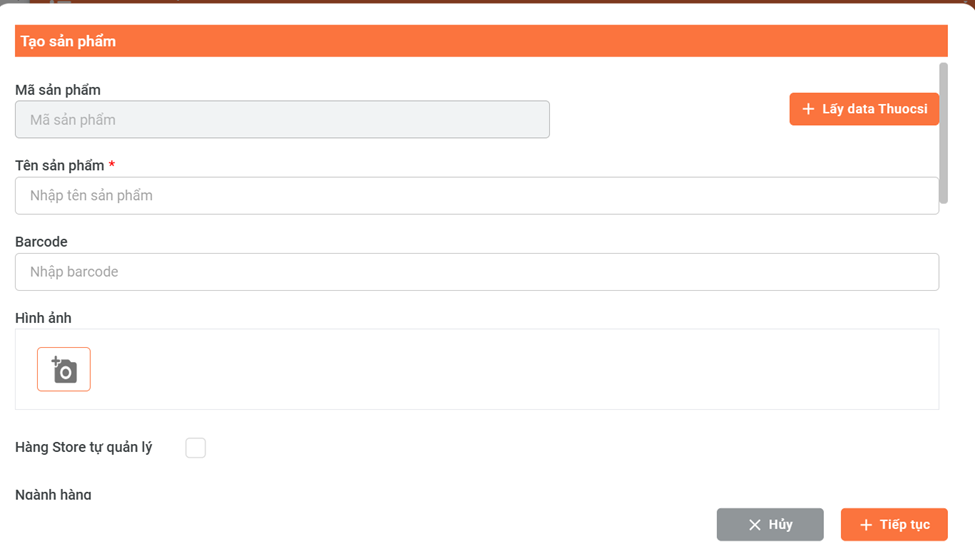Enable the Hàng Store tự quản lý checkbox
The height and width of the screenshot is (556, 975).
click(196, 448)
